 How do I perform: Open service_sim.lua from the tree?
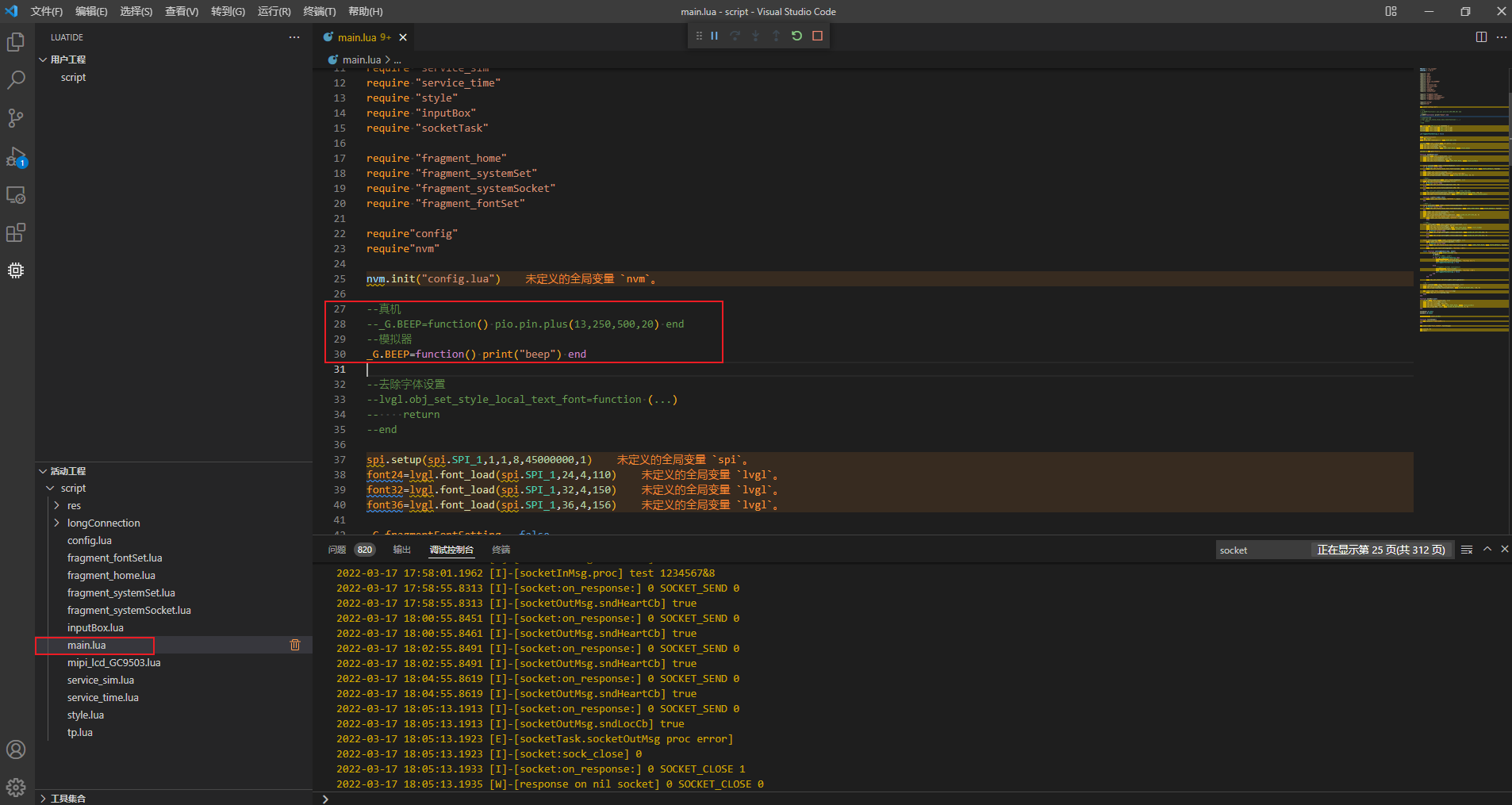coord(101,680)
